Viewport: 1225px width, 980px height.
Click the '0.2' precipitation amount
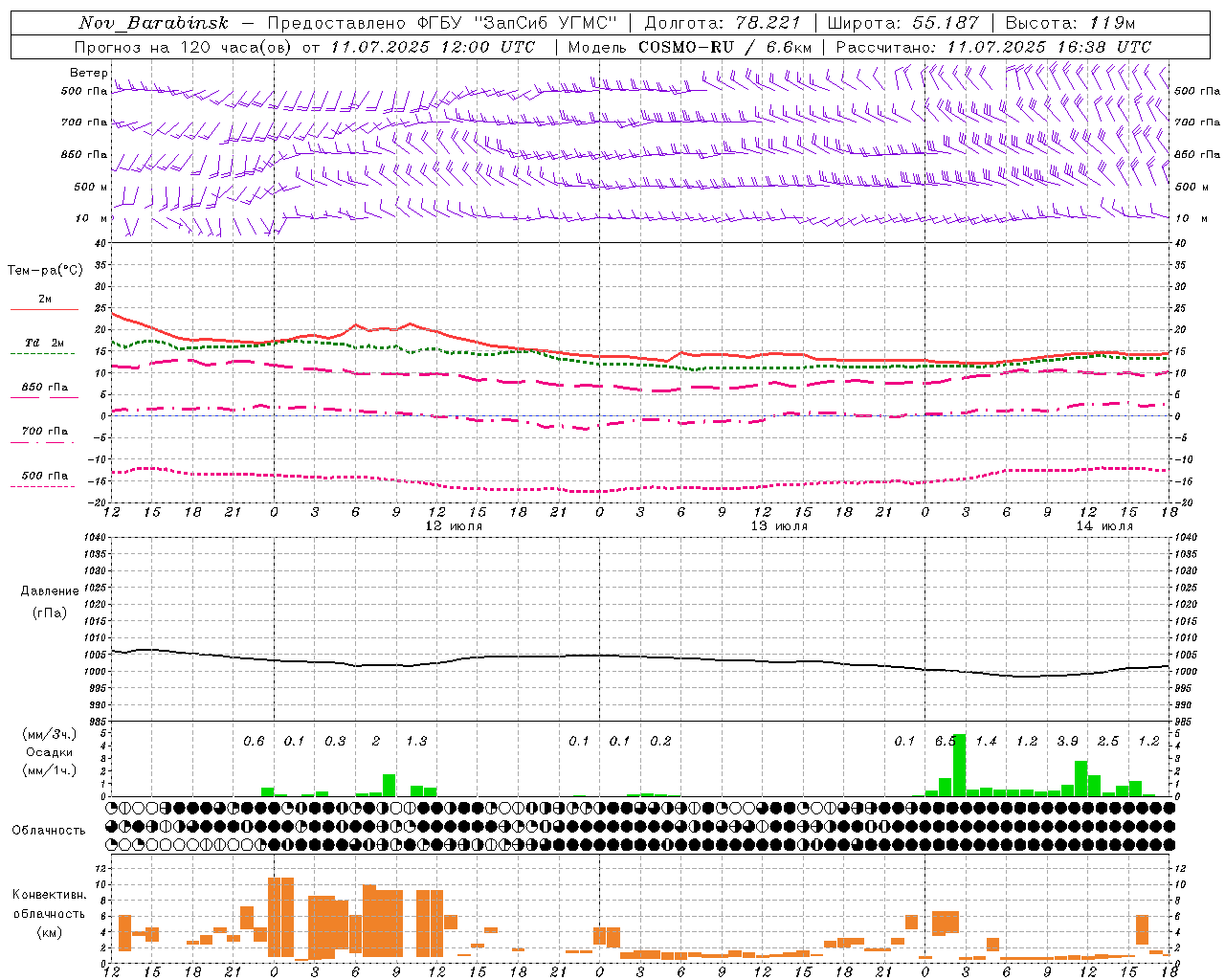pos(660,741)
